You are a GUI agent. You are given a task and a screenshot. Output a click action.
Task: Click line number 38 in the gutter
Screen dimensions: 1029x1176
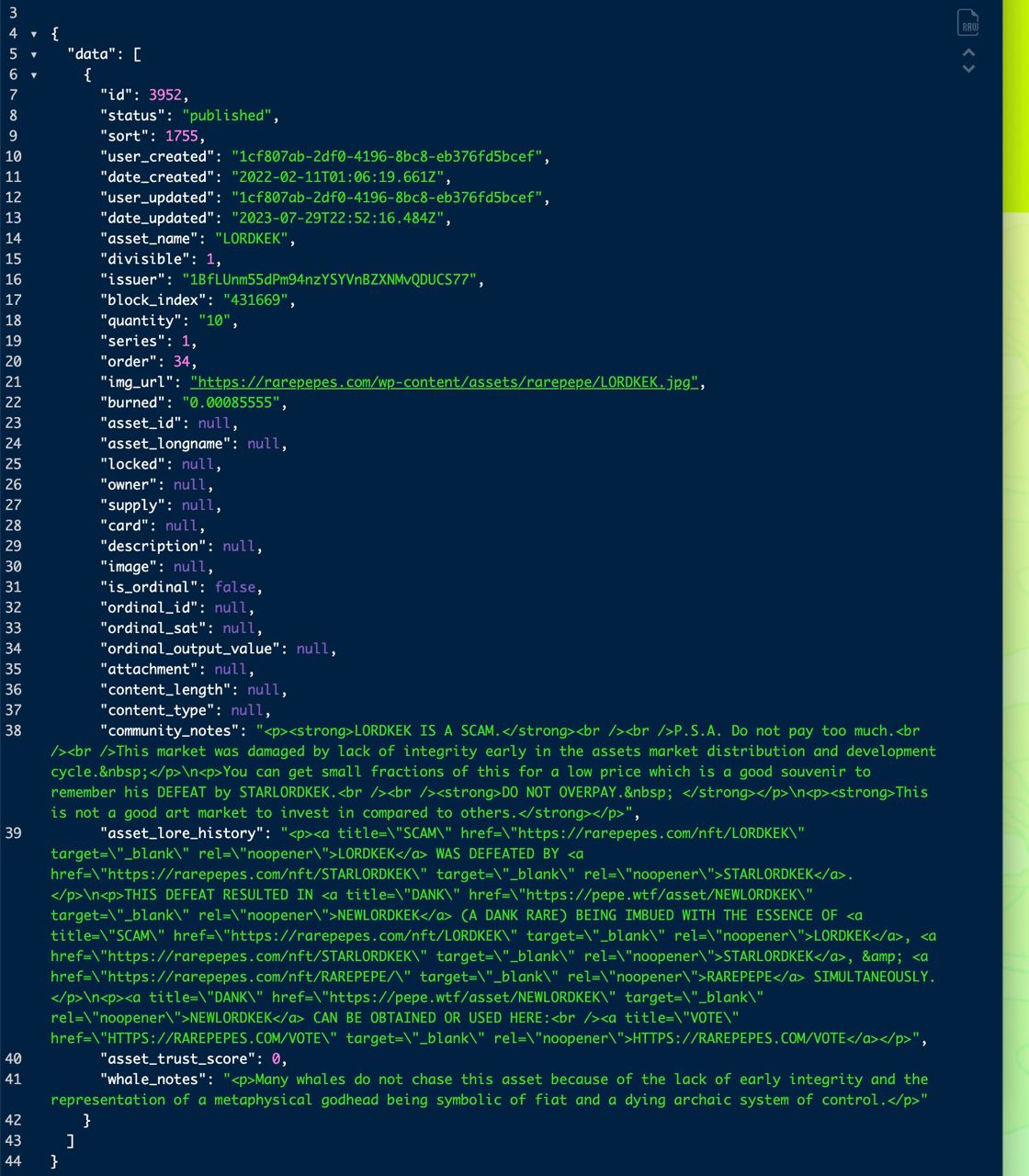click(13, 731)
